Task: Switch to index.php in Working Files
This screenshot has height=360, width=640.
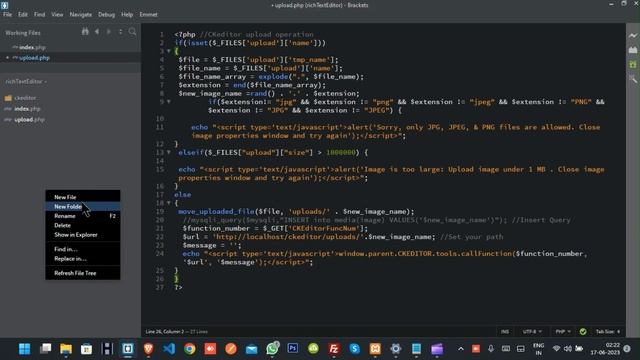Action: click(32, 47)
